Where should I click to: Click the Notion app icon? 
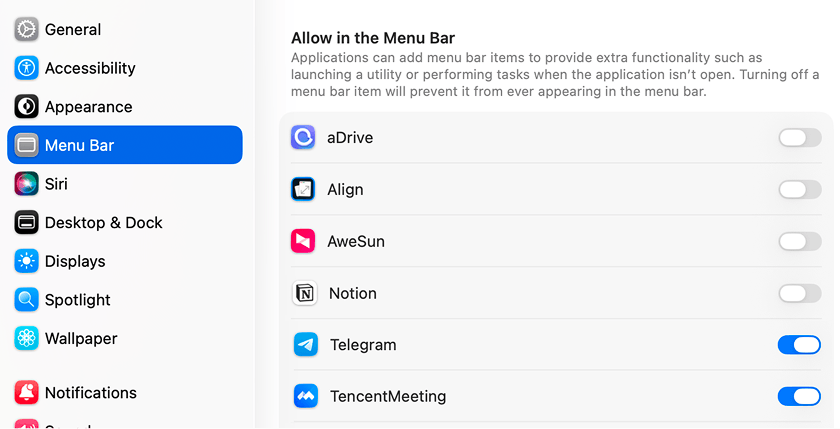point(304,293)
